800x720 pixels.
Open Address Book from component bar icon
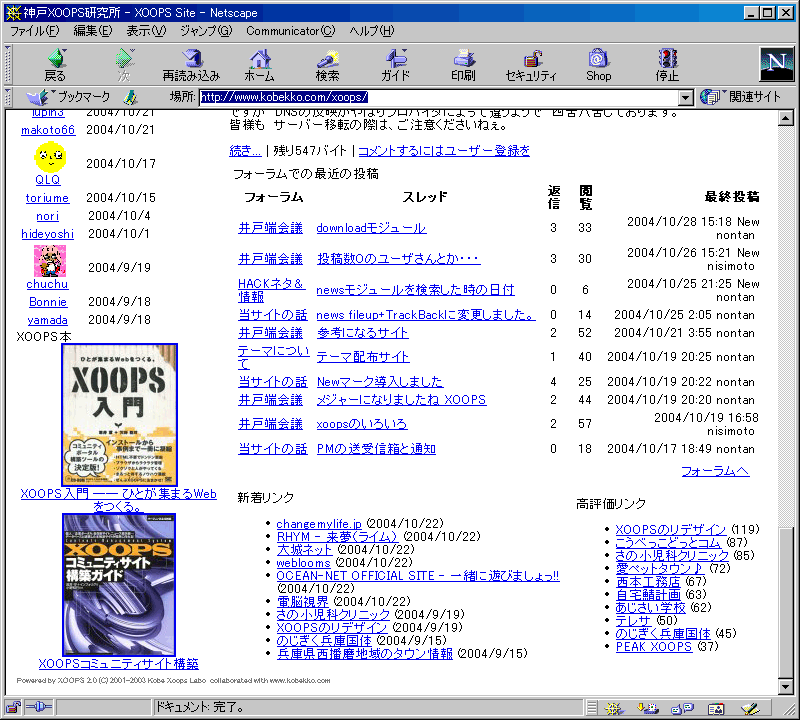(x=716, y=708)
